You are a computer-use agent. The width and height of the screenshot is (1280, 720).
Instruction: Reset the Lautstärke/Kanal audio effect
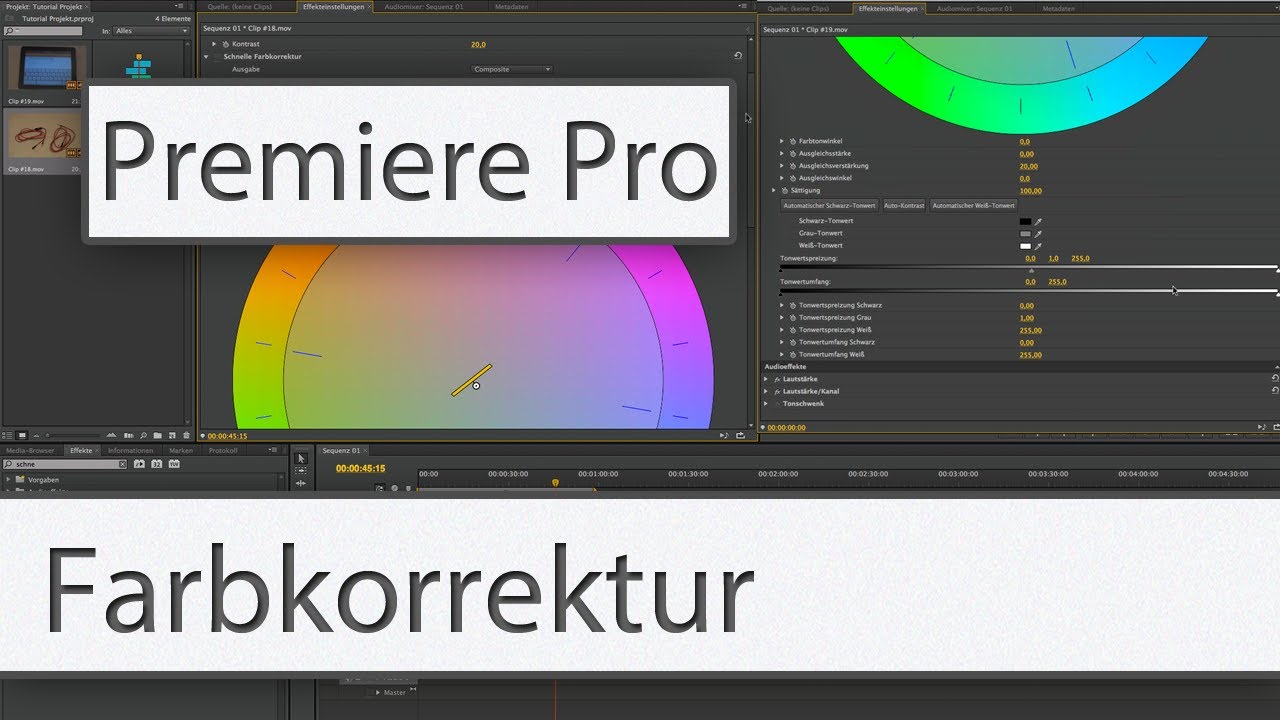(x=1275, y=390)
